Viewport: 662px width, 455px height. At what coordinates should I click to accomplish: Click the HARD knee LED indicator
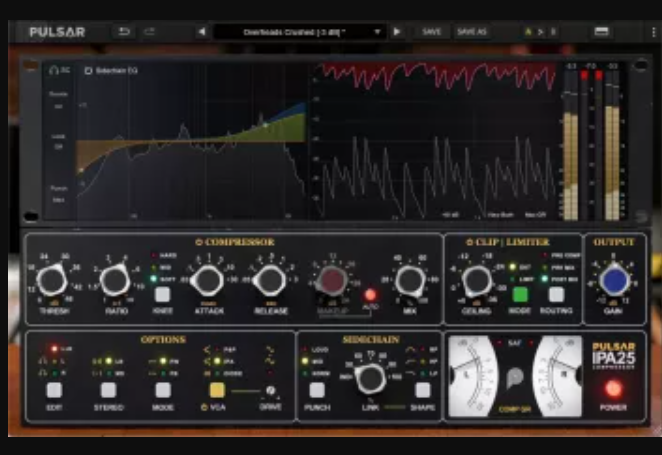point(154,255)
